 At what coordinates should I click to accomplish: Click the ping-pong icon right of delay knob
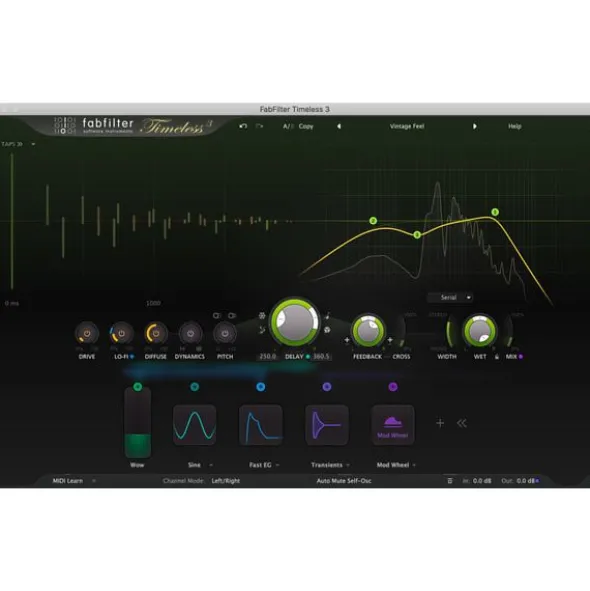click(327, 330)
